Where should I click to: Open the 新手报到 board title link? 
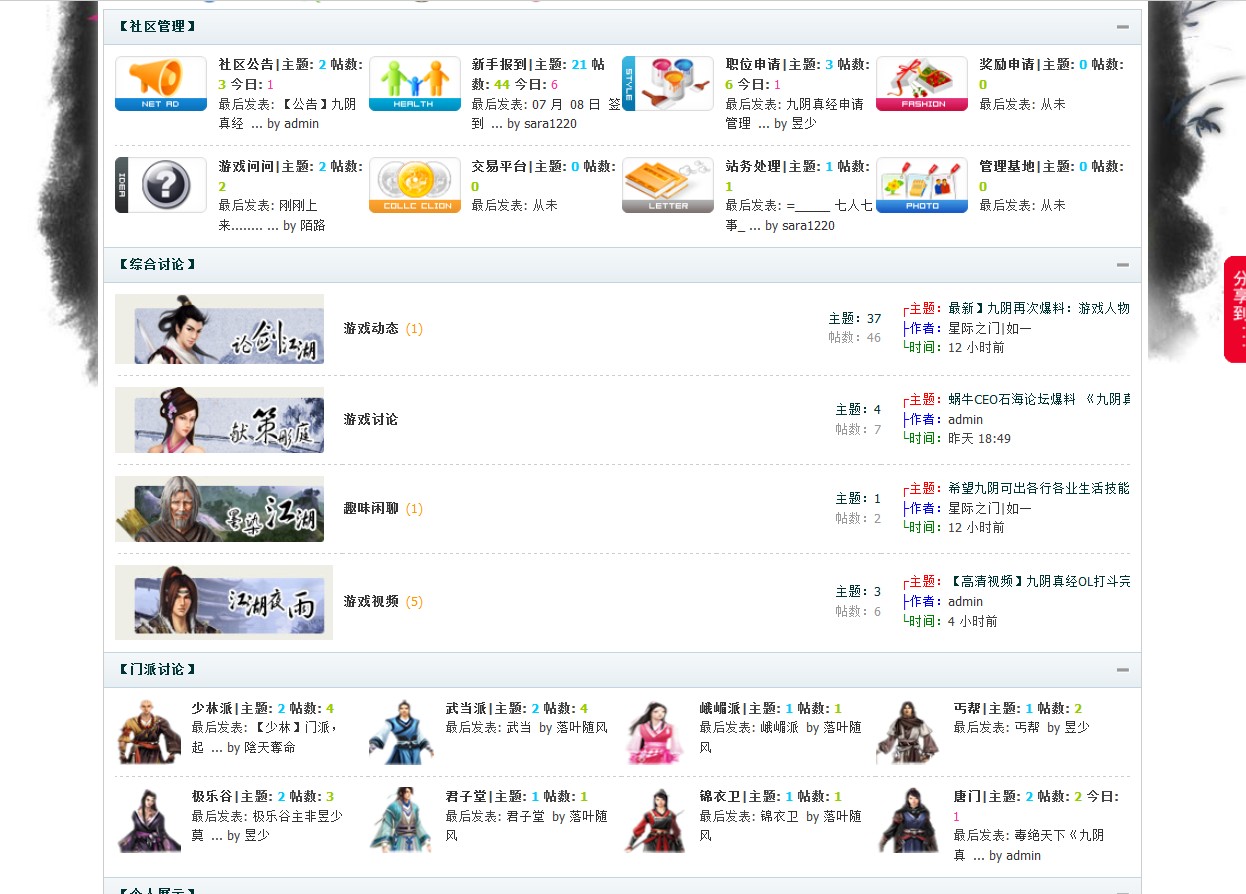tap(499, 64)
